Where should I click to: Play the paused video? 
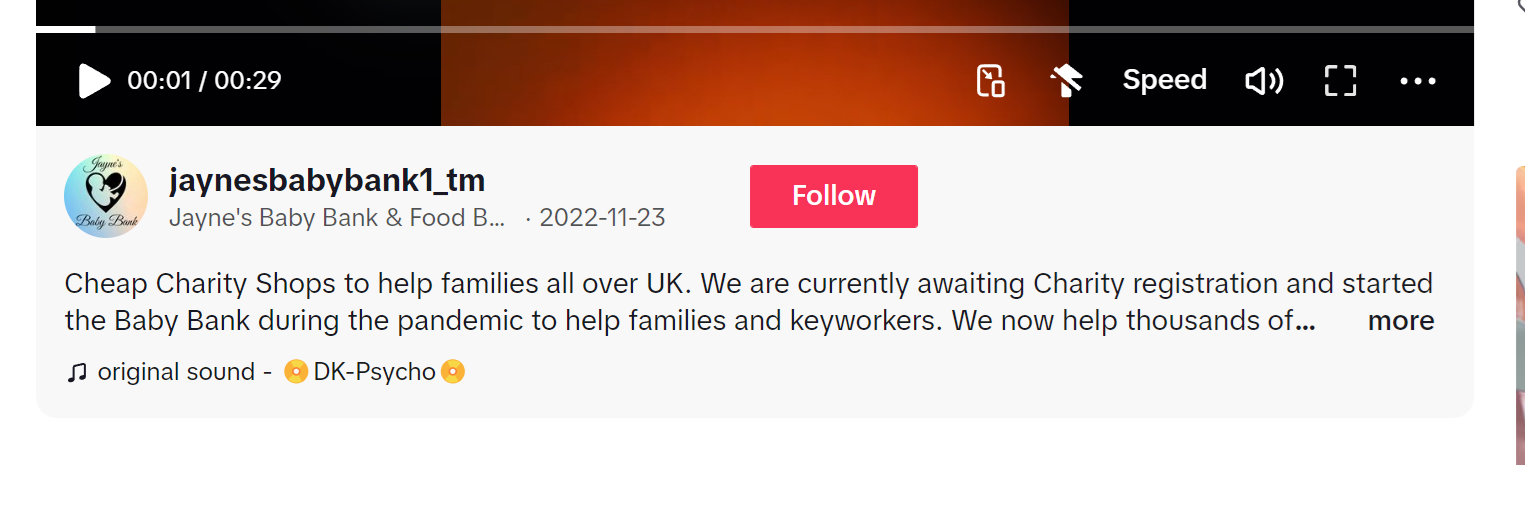(x=94, y=80)
